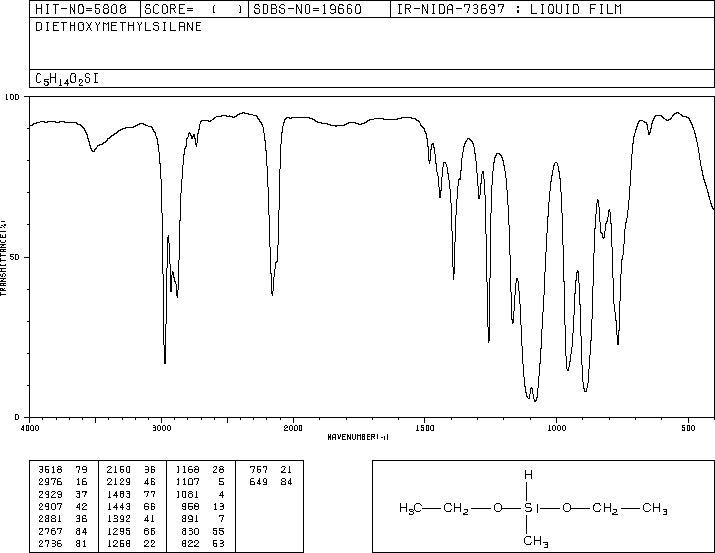This screenshot has height=553, width=715.
Task: Select peak table wavenumber 1107
Action: pyautogui.click(x=187, y=481)
